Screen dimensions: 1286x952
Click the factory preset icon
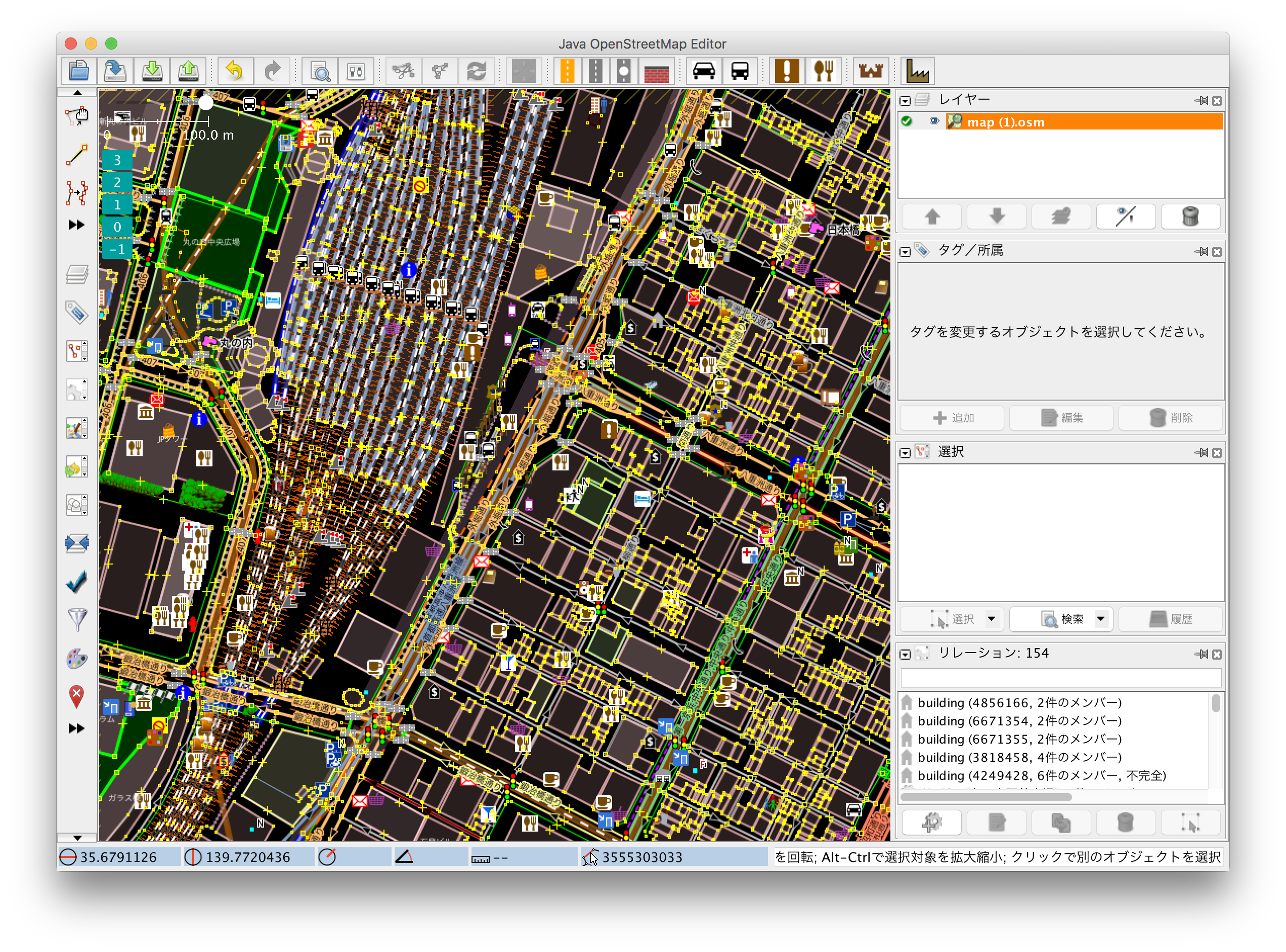(917, 71)
